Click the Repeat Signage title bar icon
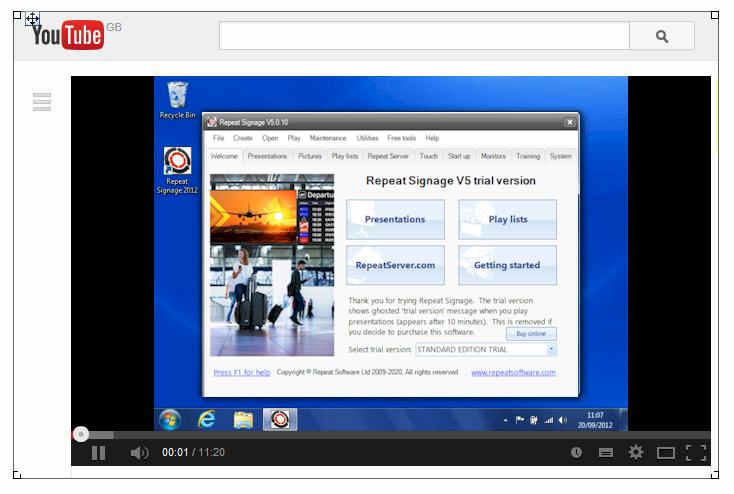The height and width of the screenshot is (494, 734). coord(212,122)
